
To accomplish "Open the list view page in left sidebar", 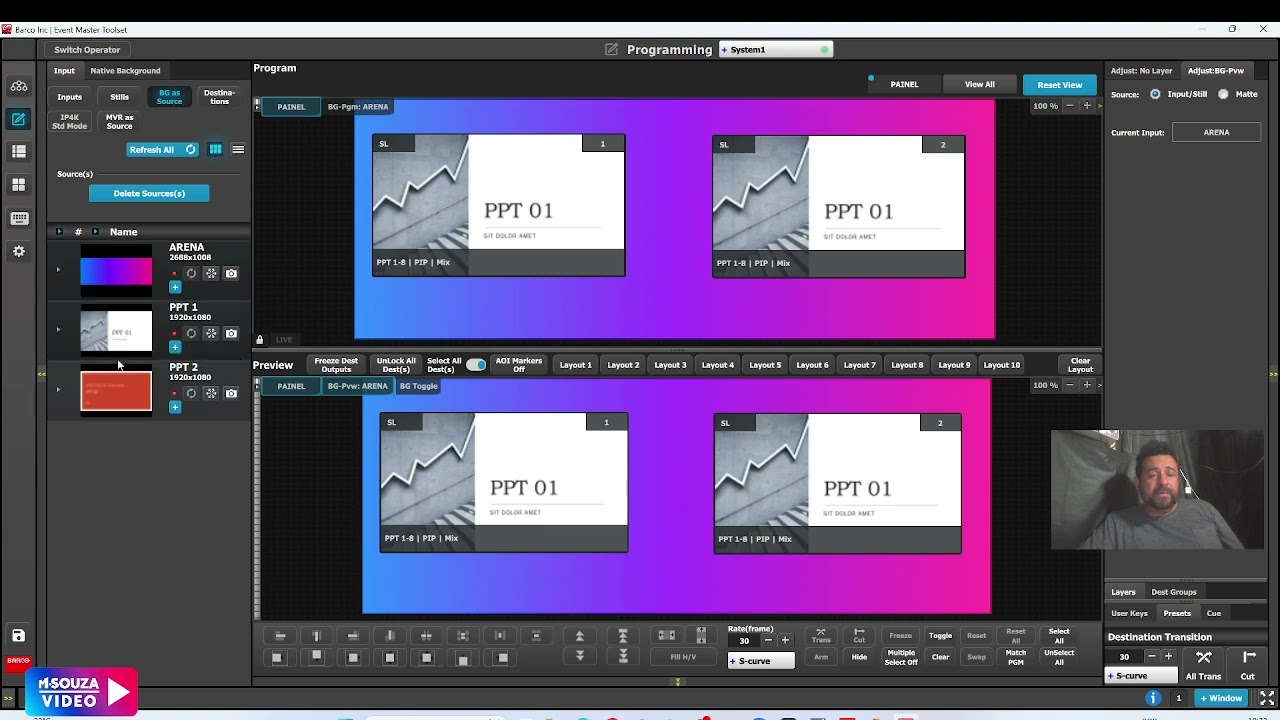I will pyautogui.click(x=18, y=152).
